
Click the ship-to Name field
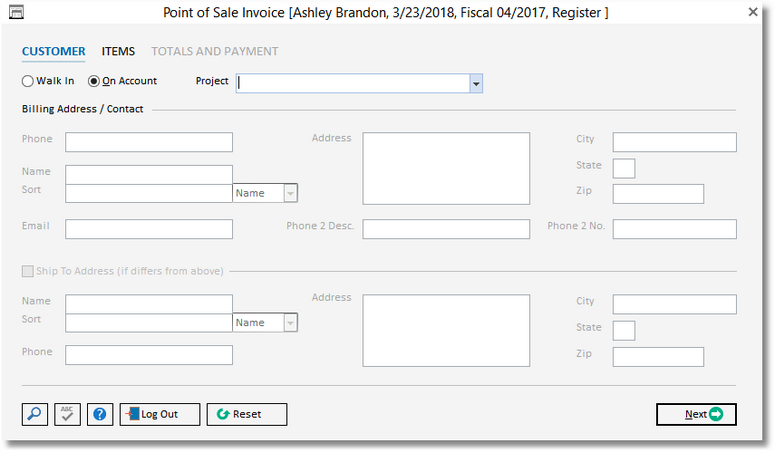[x=149, y=304]
